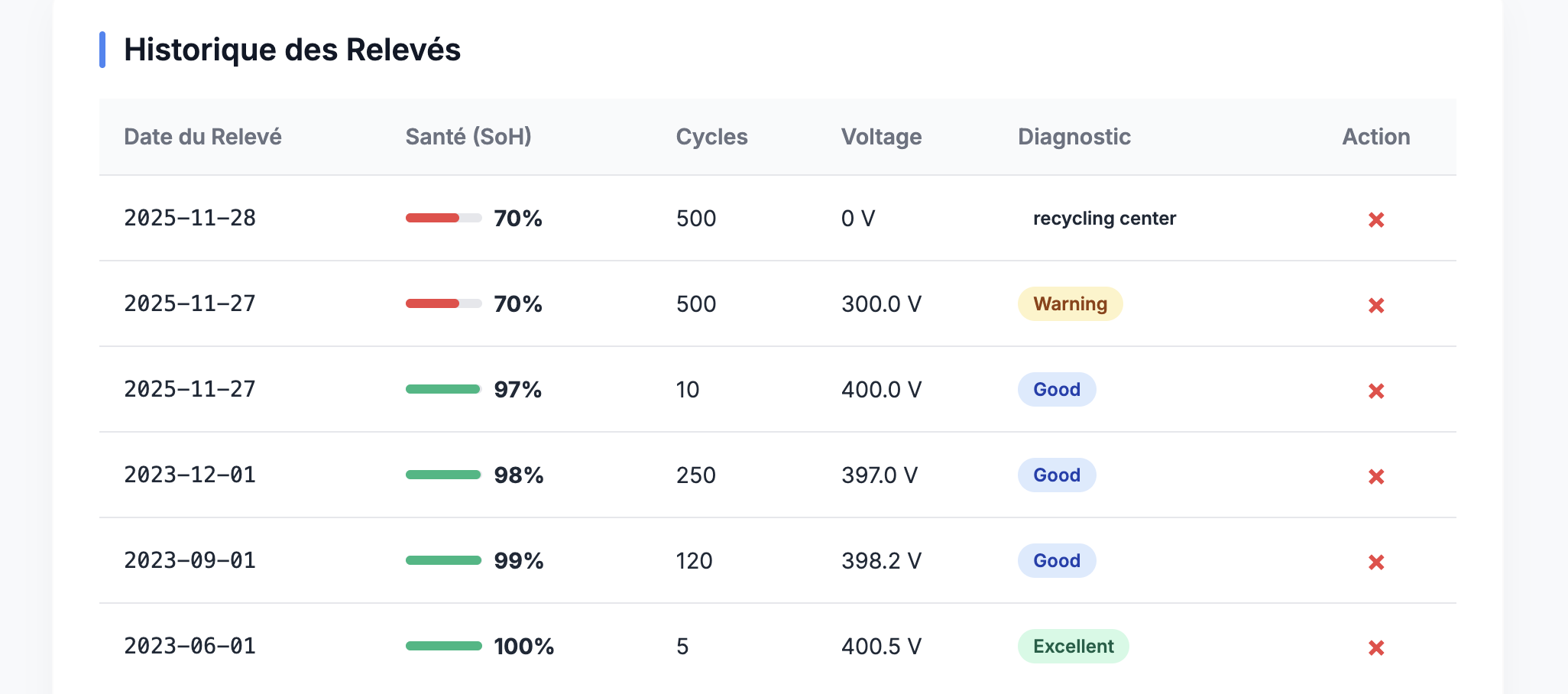Delete the 2023-12-01 reading
Viewport: 1568px width, 694px height.
(x=1375, y=477)
